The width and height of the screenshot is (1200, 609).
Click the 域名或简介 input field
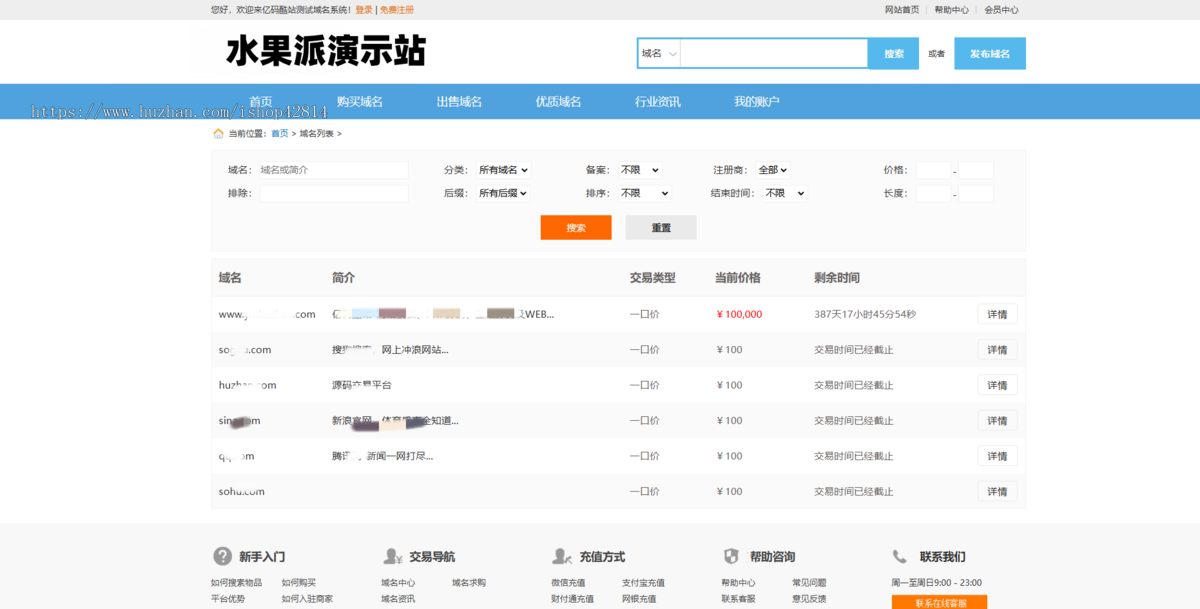tap(333, 170)
